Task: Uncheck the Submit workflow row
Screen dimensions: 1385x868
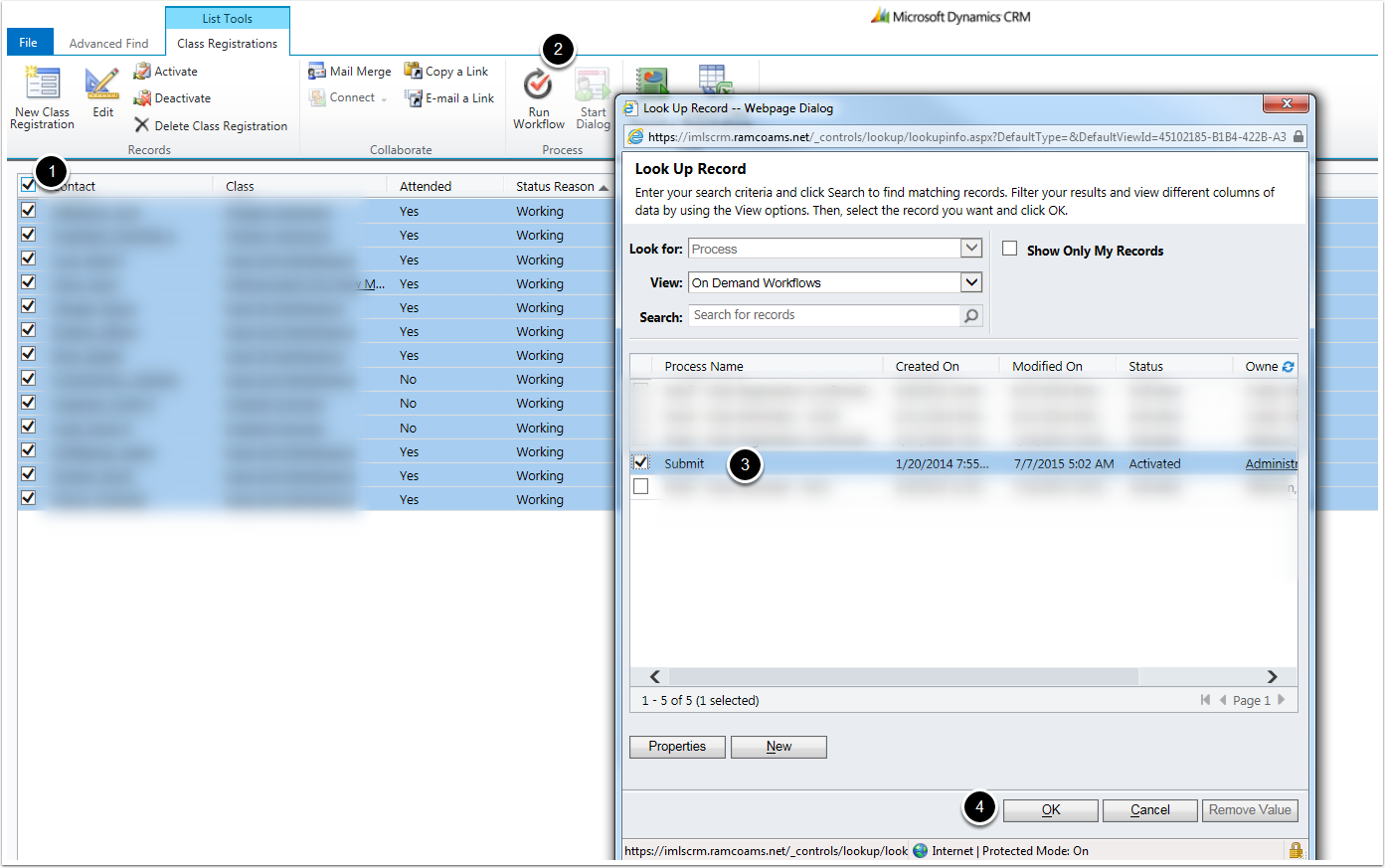Action: point(642,462)
